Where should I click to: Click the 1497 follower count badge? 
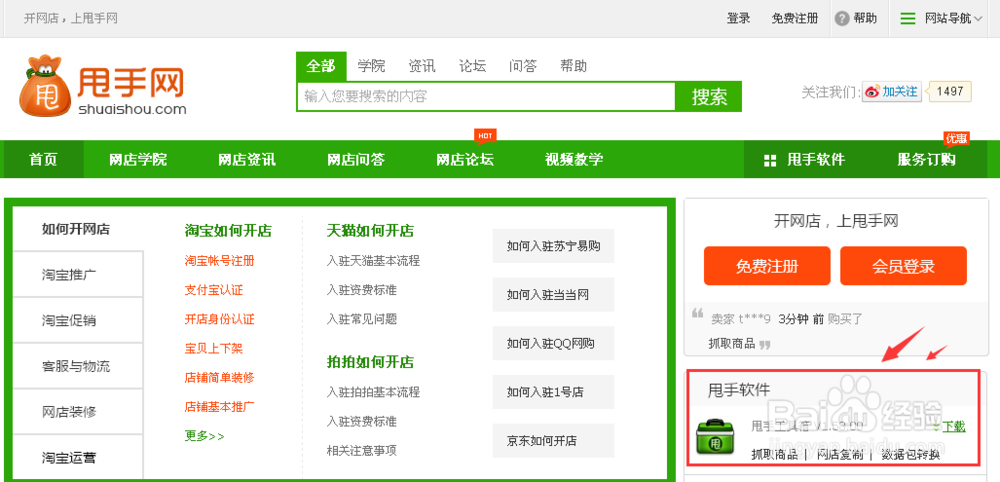[950, 92]
